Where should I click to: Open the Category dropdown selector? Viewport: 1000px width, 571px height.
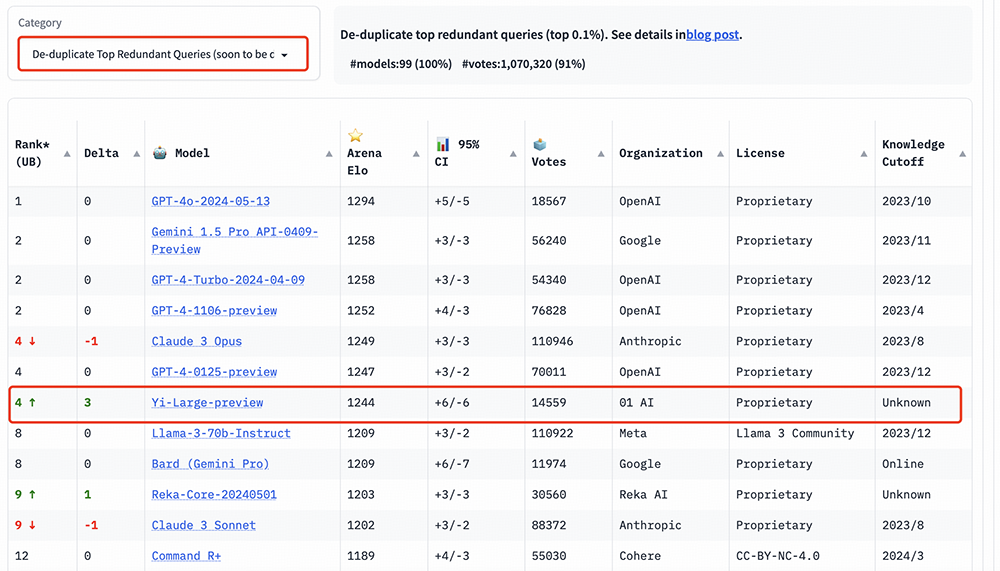coord(162,55)
